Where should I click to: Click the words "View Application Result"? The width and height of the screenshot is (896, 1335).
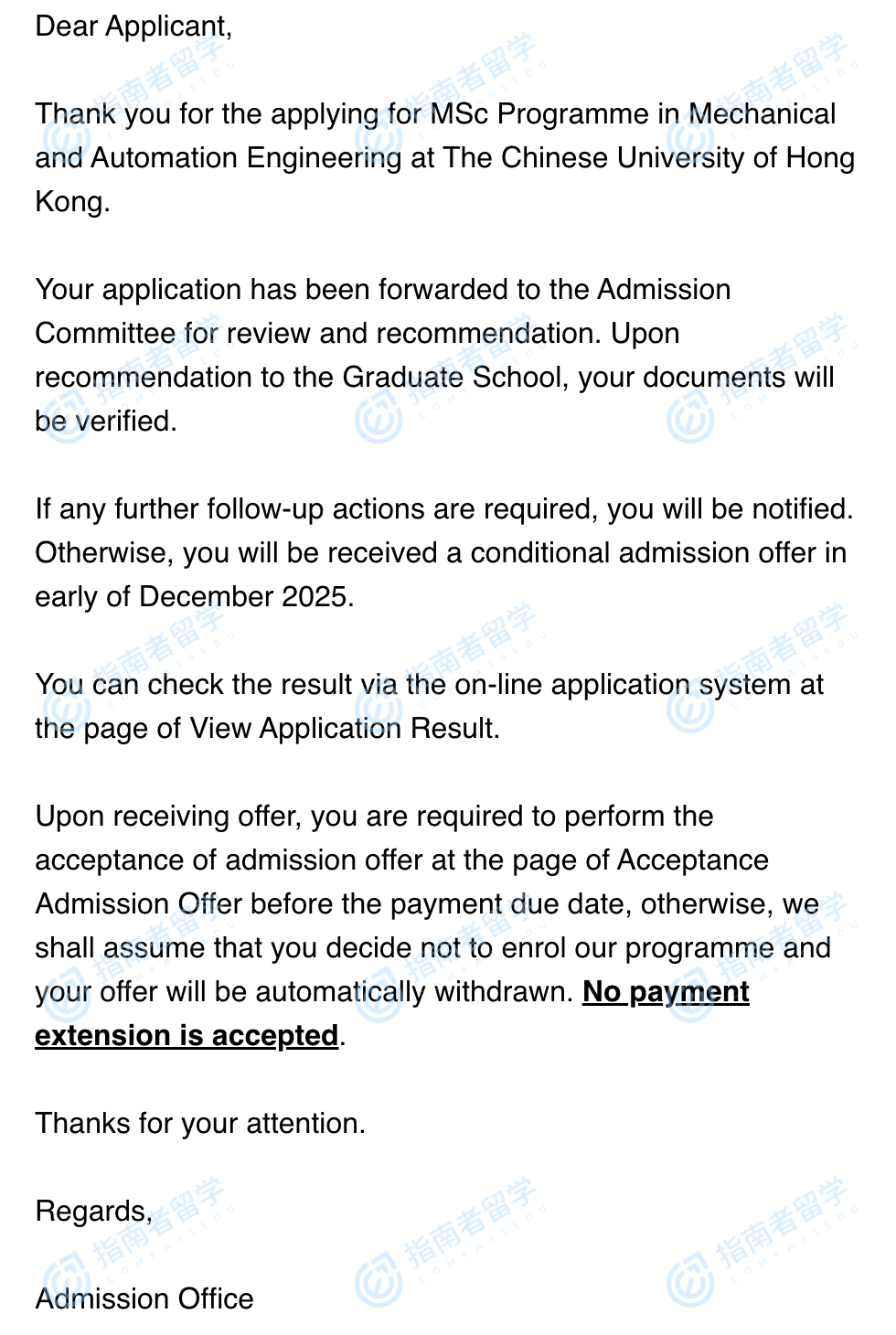pos(343,729)
